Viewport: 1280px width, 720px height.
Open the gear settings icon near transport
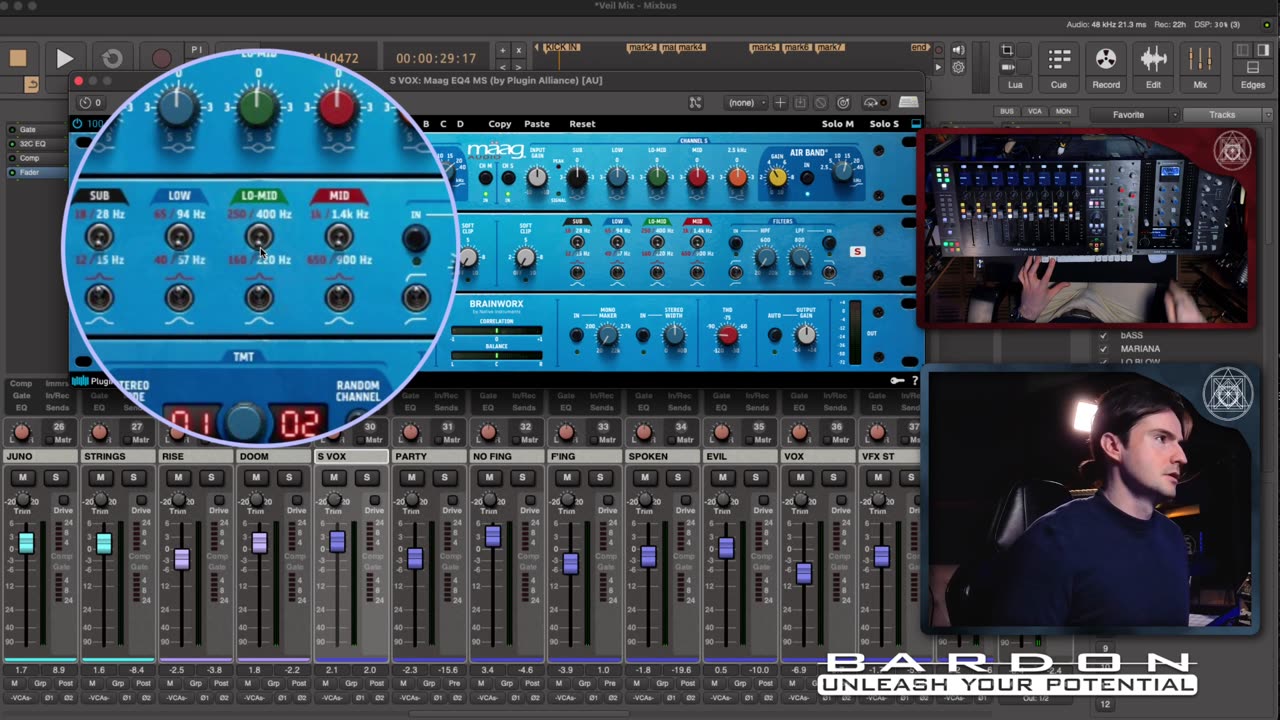click(958, 68)
